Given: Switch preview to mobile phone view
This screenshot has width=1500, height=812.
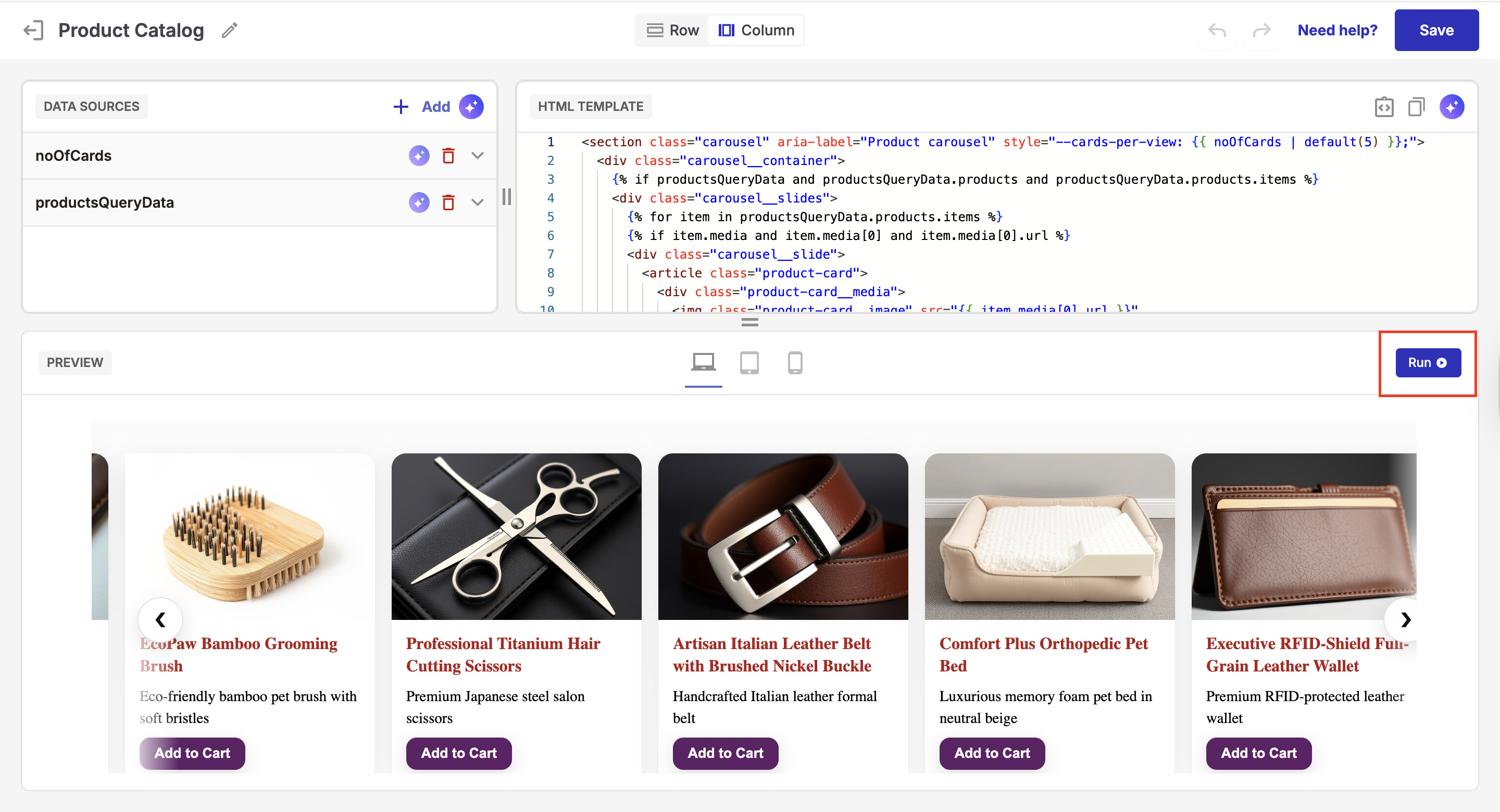Looking at the screenshot, I should tap(795, 363).
